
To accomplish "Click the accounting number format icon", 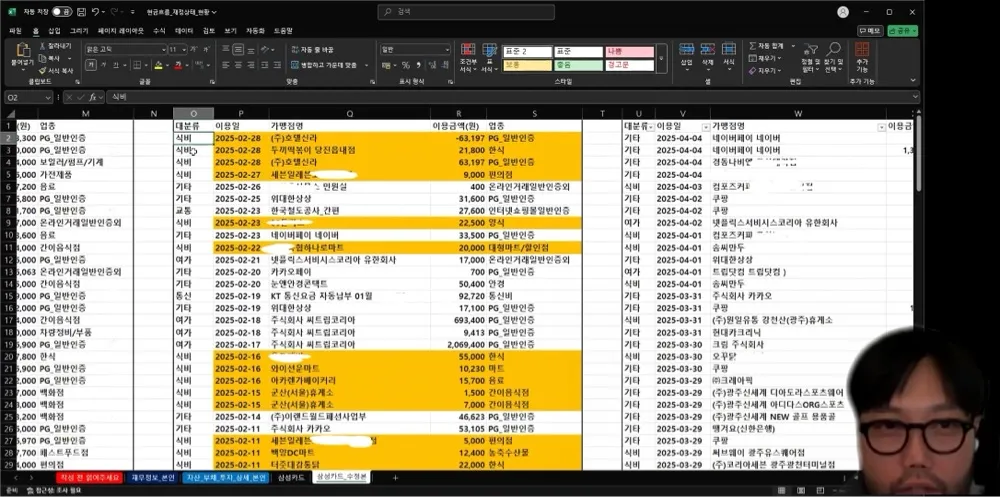I will 386,65.
